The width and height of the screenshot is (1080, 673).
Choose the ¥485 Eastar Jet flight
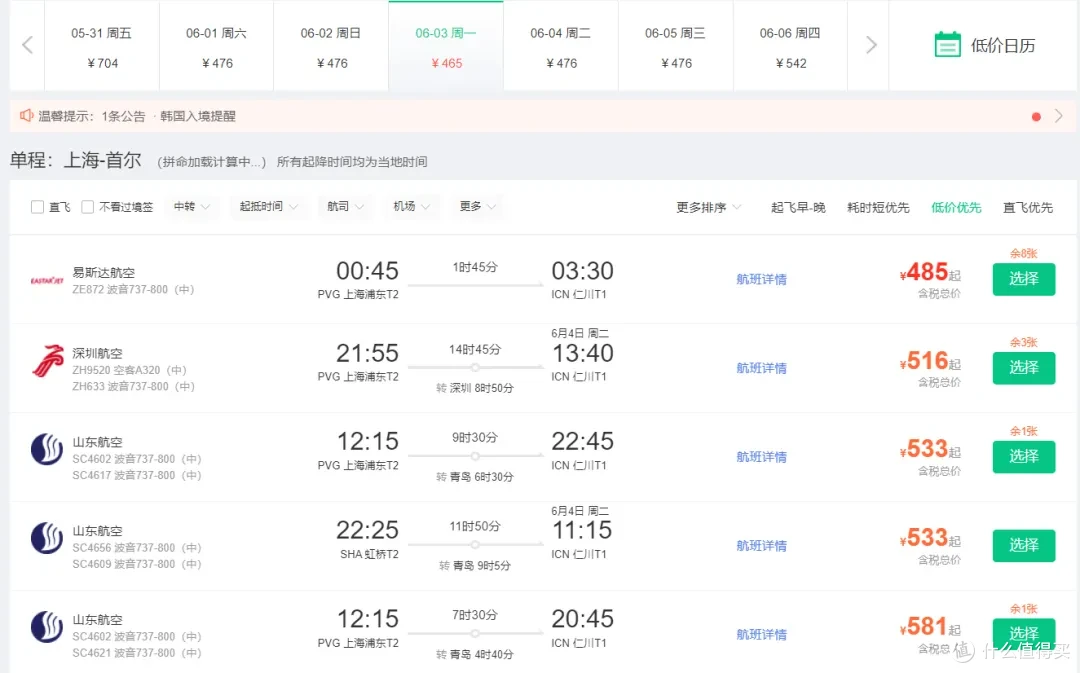(1024, 279)
